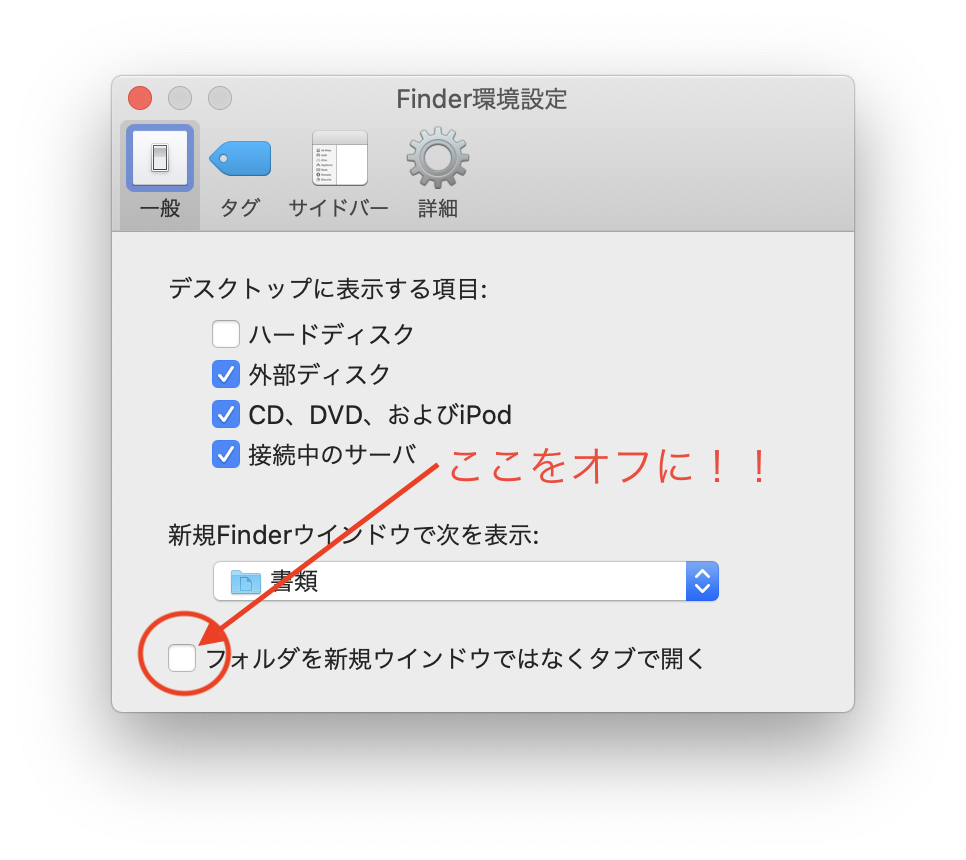Click the Finder環境設定 window title
This screenshot has width=966, height=860.
482,99
